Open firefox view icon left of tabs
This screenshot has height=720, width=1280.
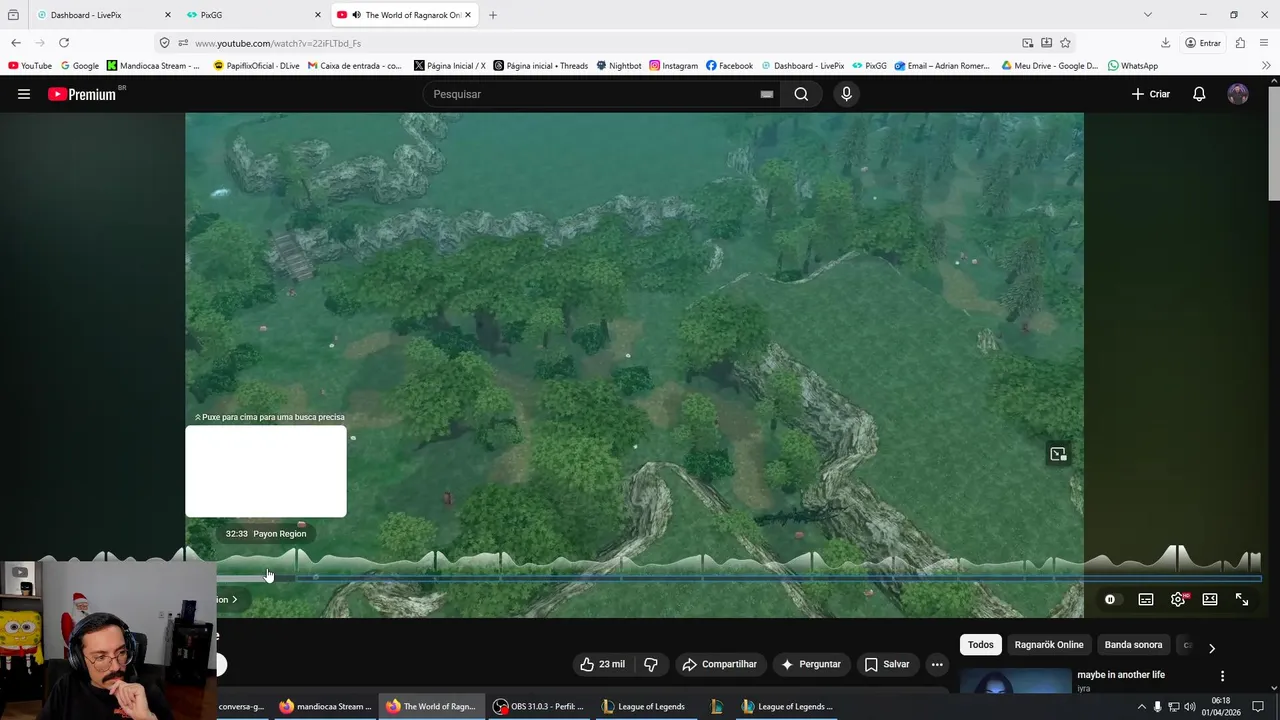(13, 15)
